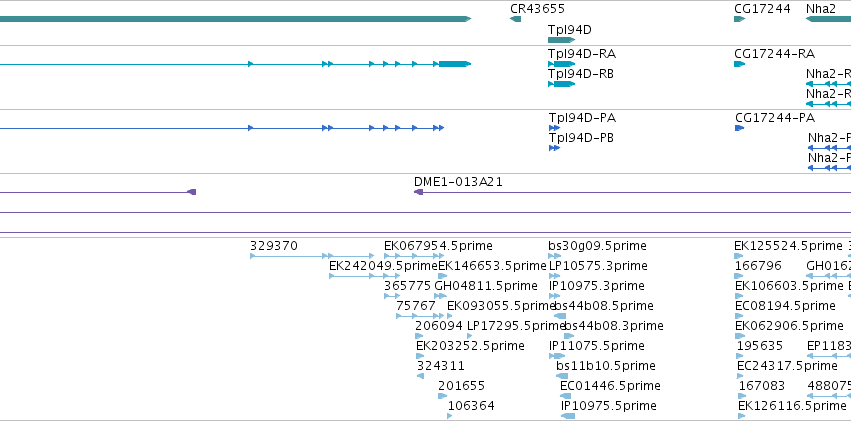
Task: Click the CG17244-RA transcript
Action: coord(739,64)
